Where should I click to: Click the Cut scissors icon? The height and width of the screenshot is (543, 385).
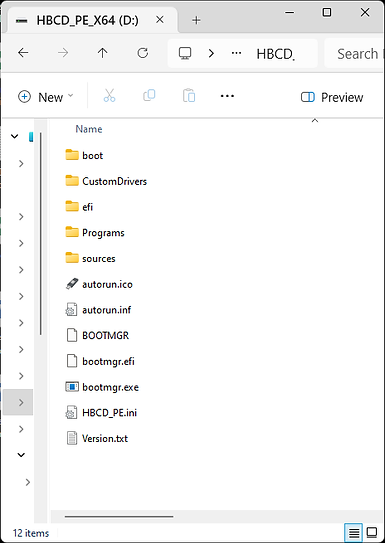point(109,95)
